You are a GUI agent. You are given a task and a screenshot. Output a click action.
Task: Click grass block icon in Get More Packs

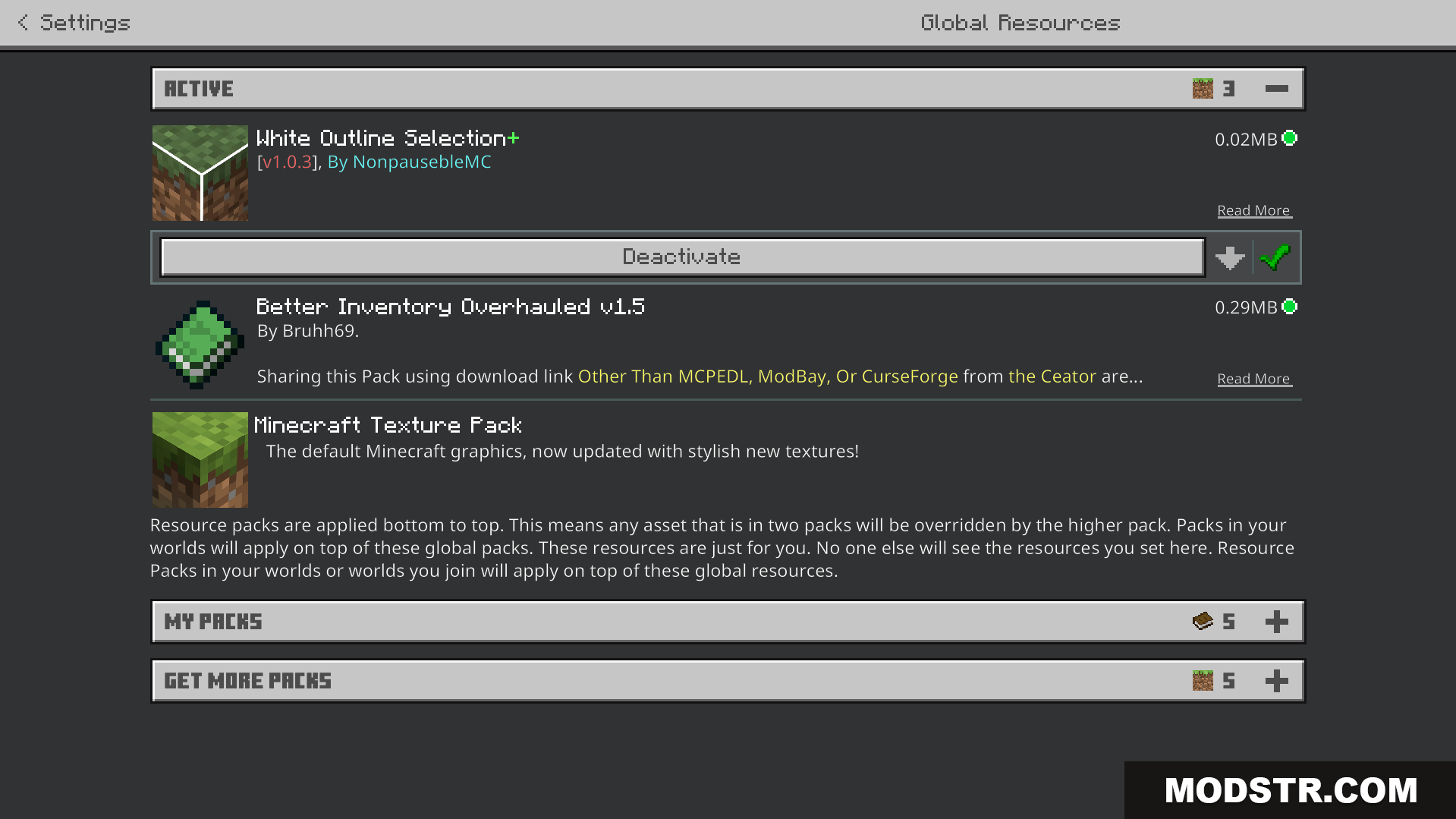[1203, 681]
